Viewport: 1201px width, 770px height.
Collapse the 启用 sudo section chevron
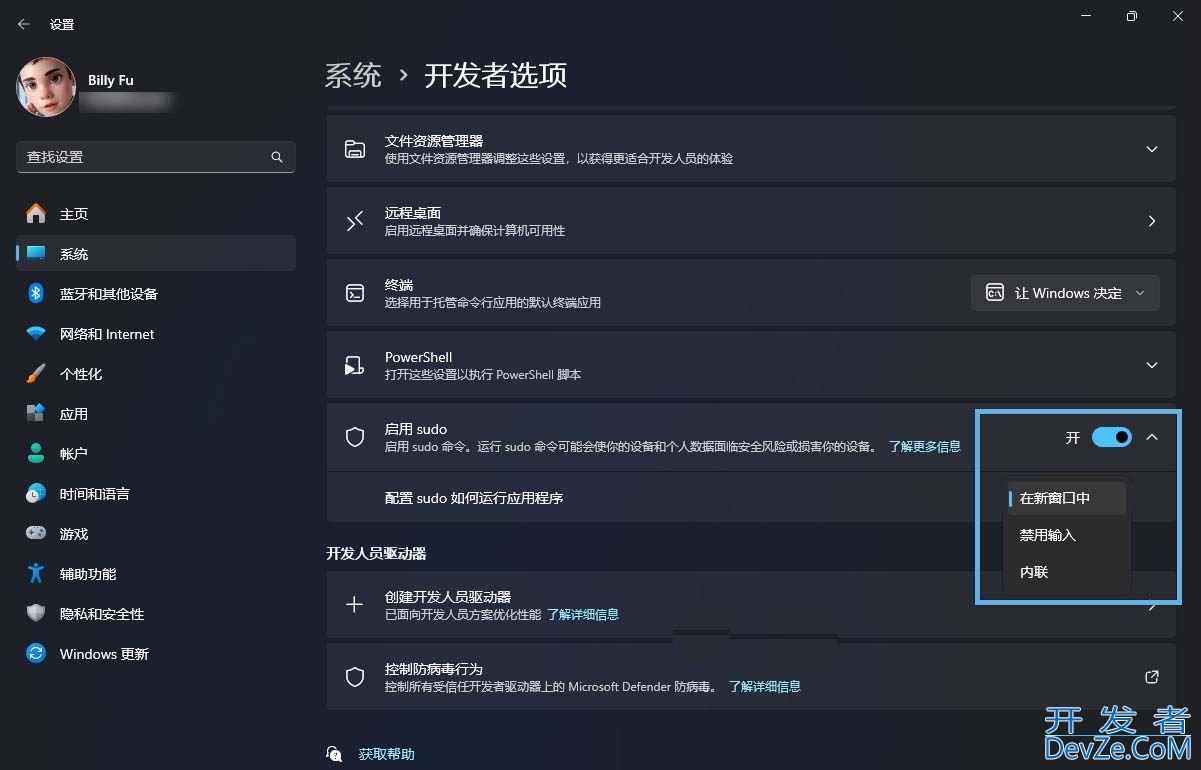(1152, 437)
